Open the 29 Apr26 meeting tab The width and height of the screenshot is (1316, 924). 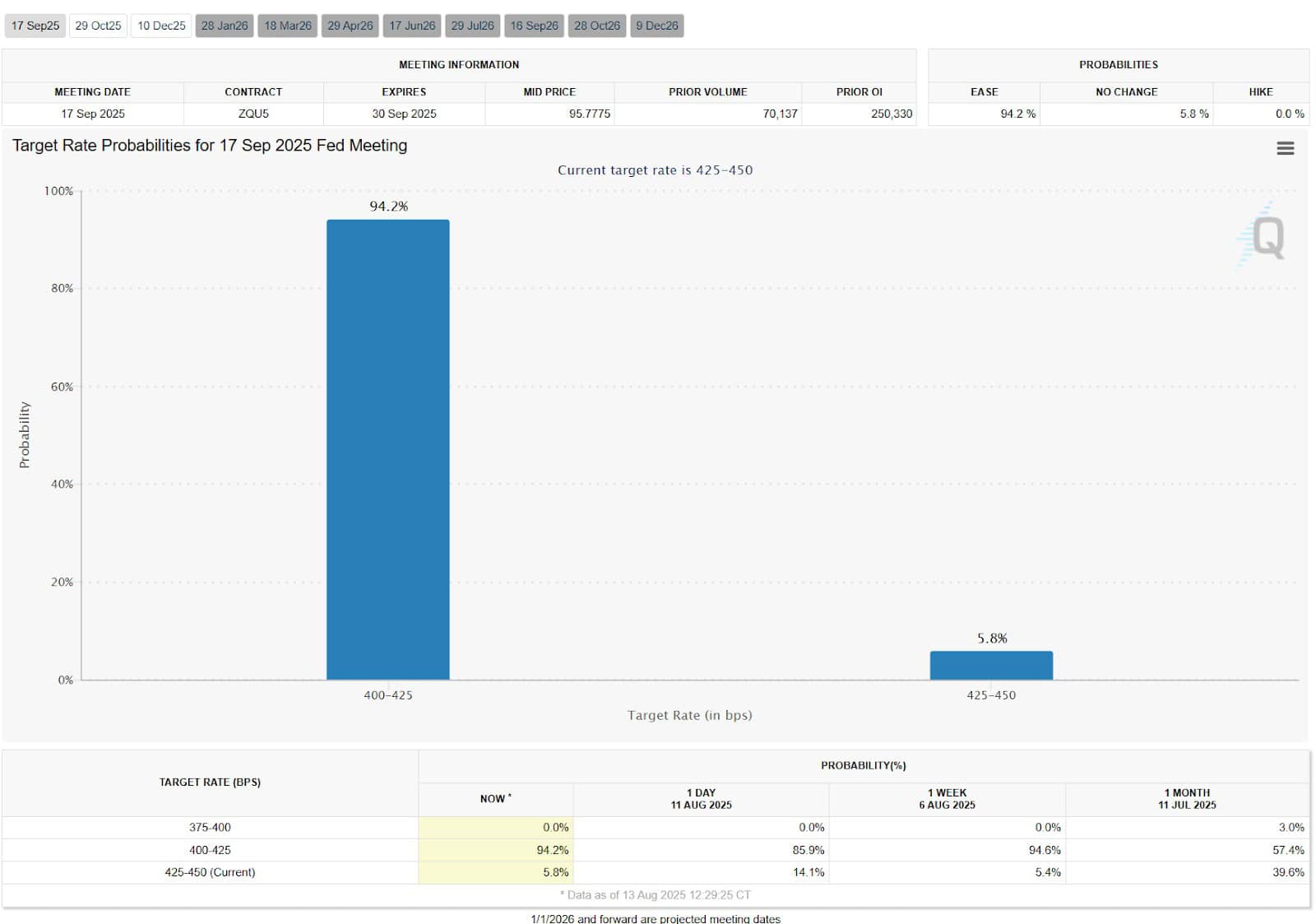pos(350,26)
